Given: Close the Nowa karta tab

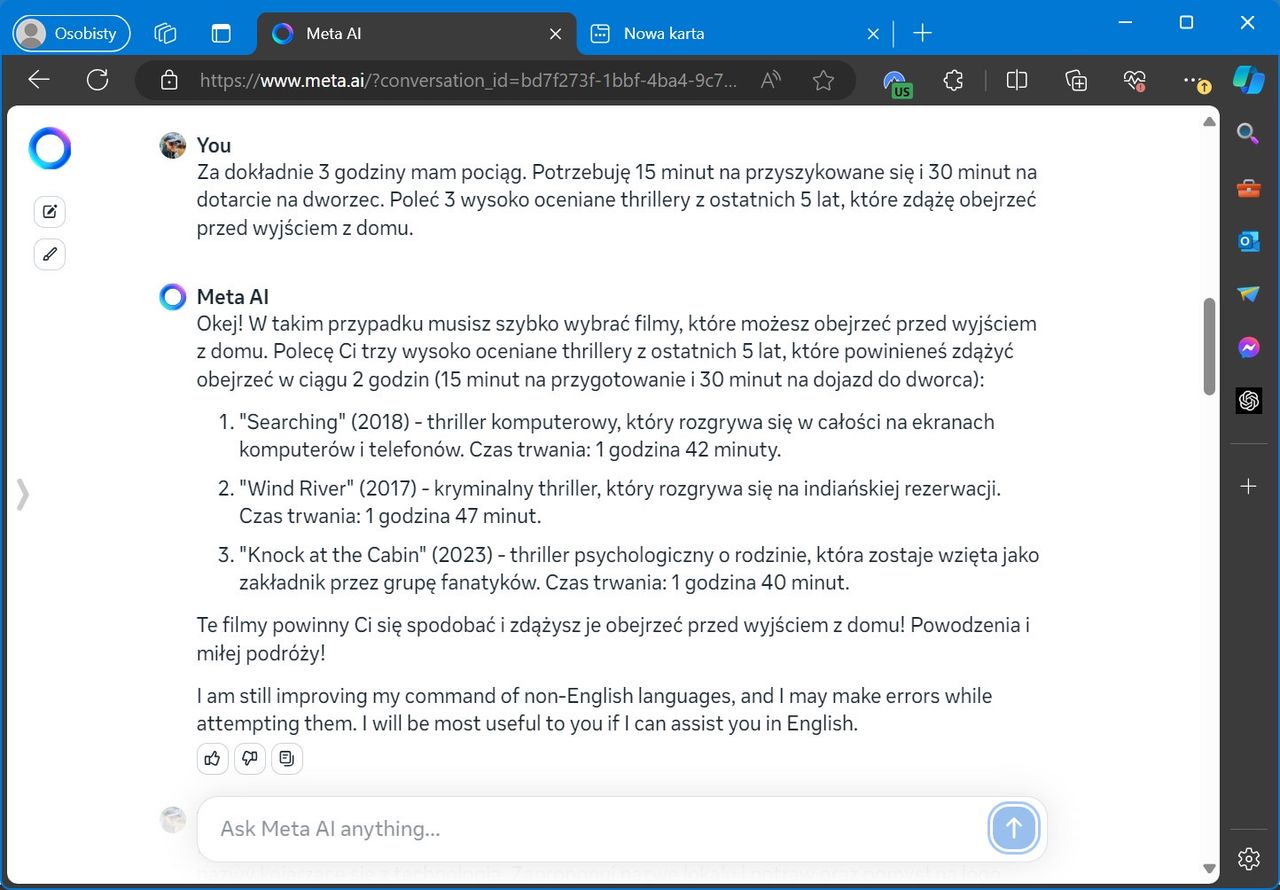Looking at the screenshot, I should 873,33.
